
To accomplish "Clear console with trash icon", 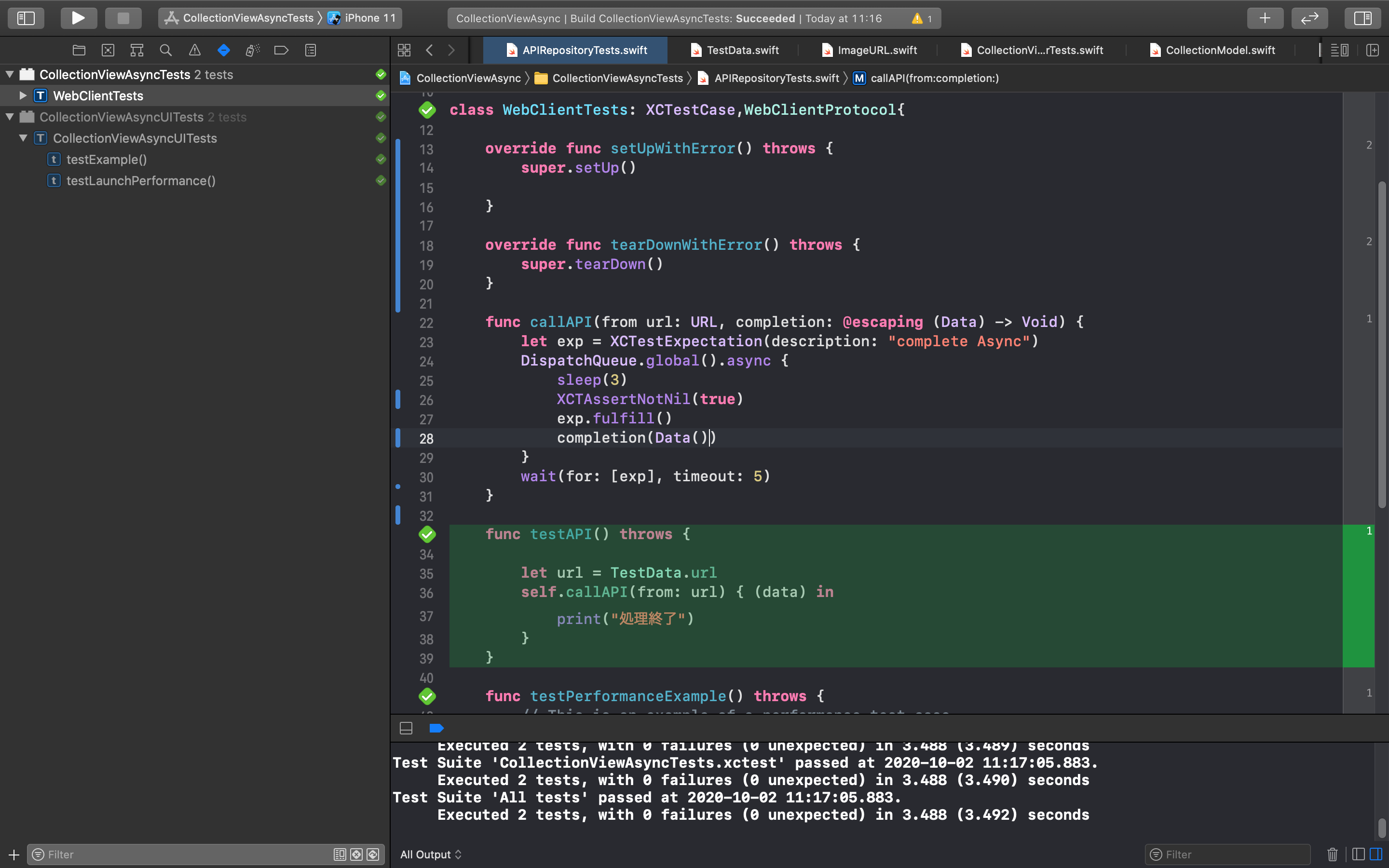I will (1332, 854).
